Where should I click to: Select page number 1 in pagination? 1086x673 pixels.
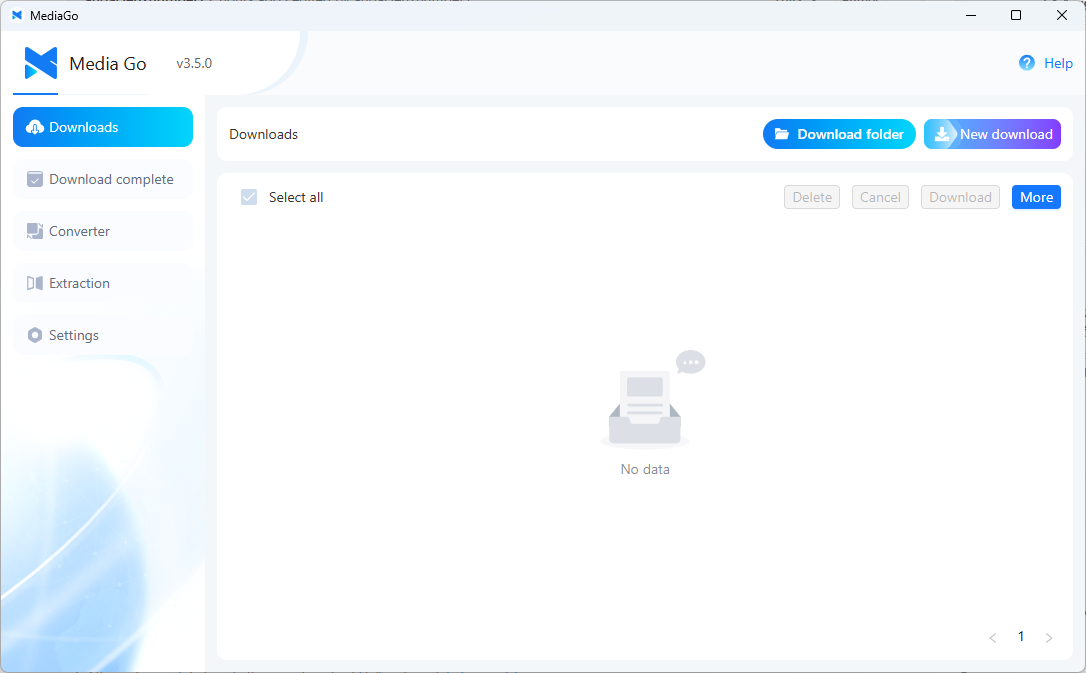(x=1021, y=637)
